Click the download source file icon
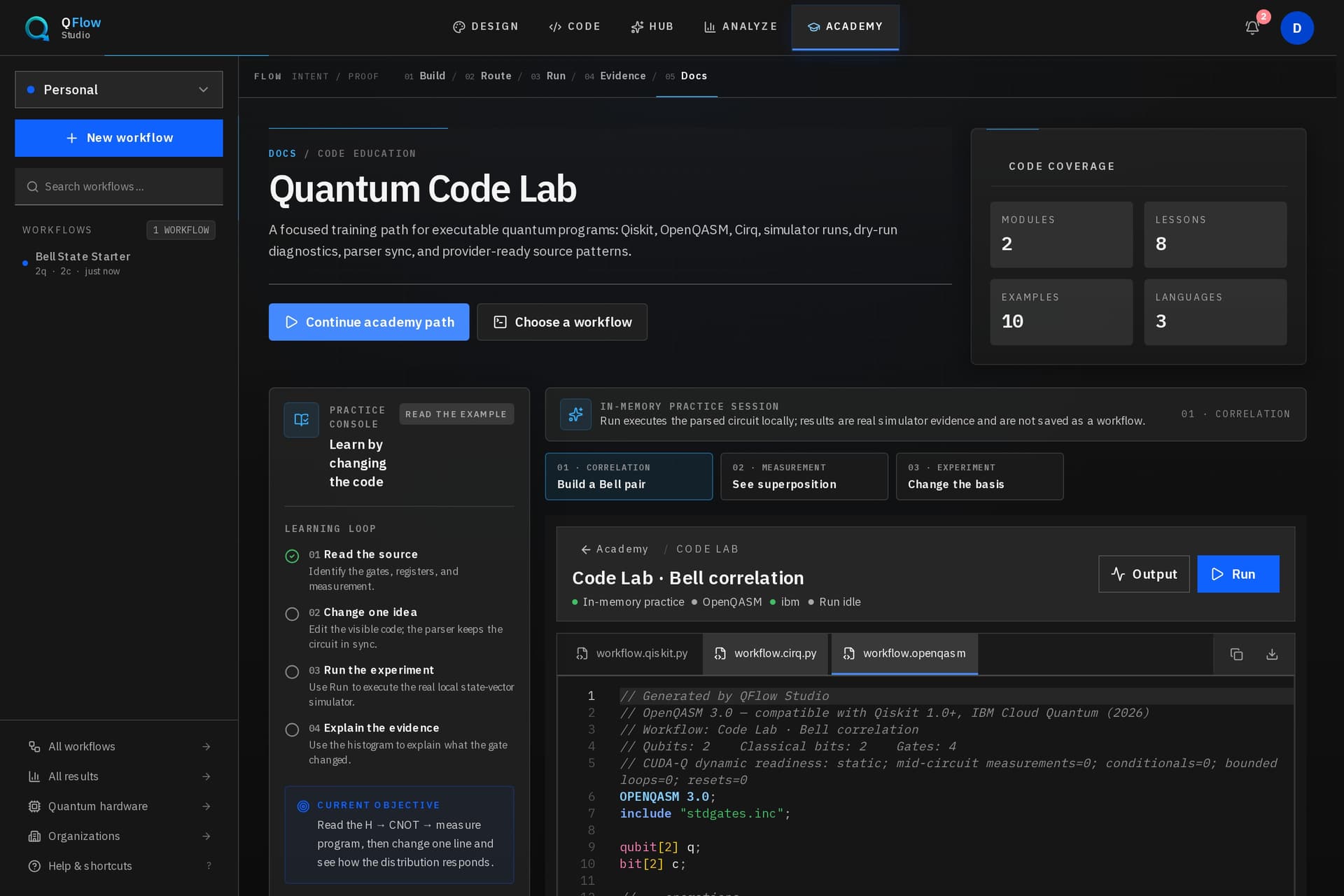The height and width of the screenshot is (896, 1344). [1272, 654]
